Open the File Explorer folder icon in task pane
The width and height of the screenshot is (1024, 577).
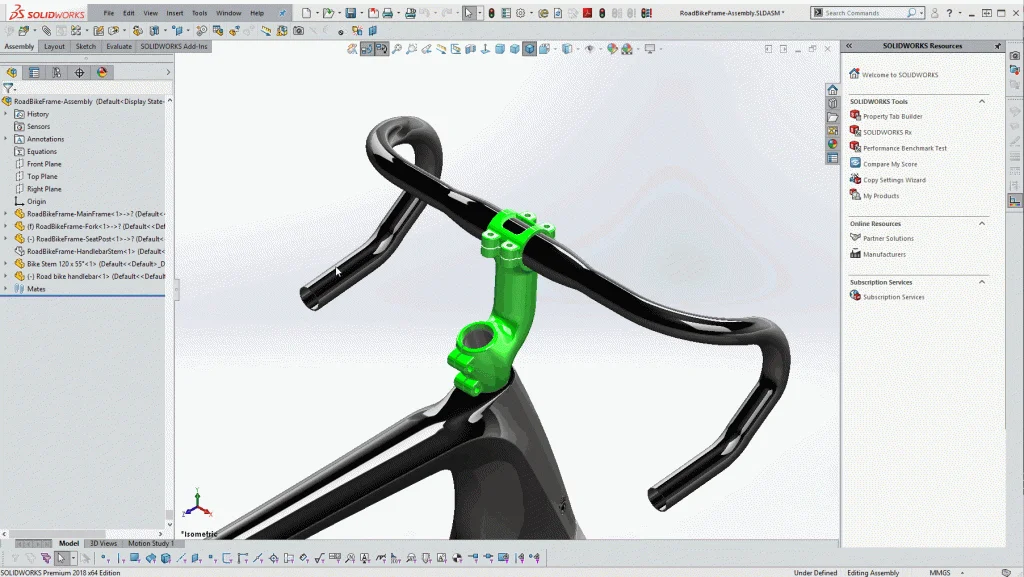point(833,117)
